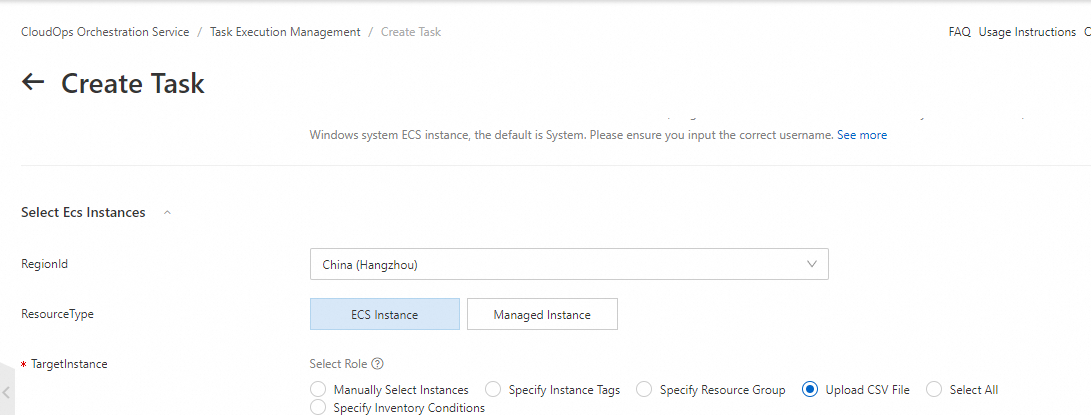Screen dimensions: 1091x415
Task: Go to CloudOps Orchestration Service breadcrumb
Action: tap(105, 32)
